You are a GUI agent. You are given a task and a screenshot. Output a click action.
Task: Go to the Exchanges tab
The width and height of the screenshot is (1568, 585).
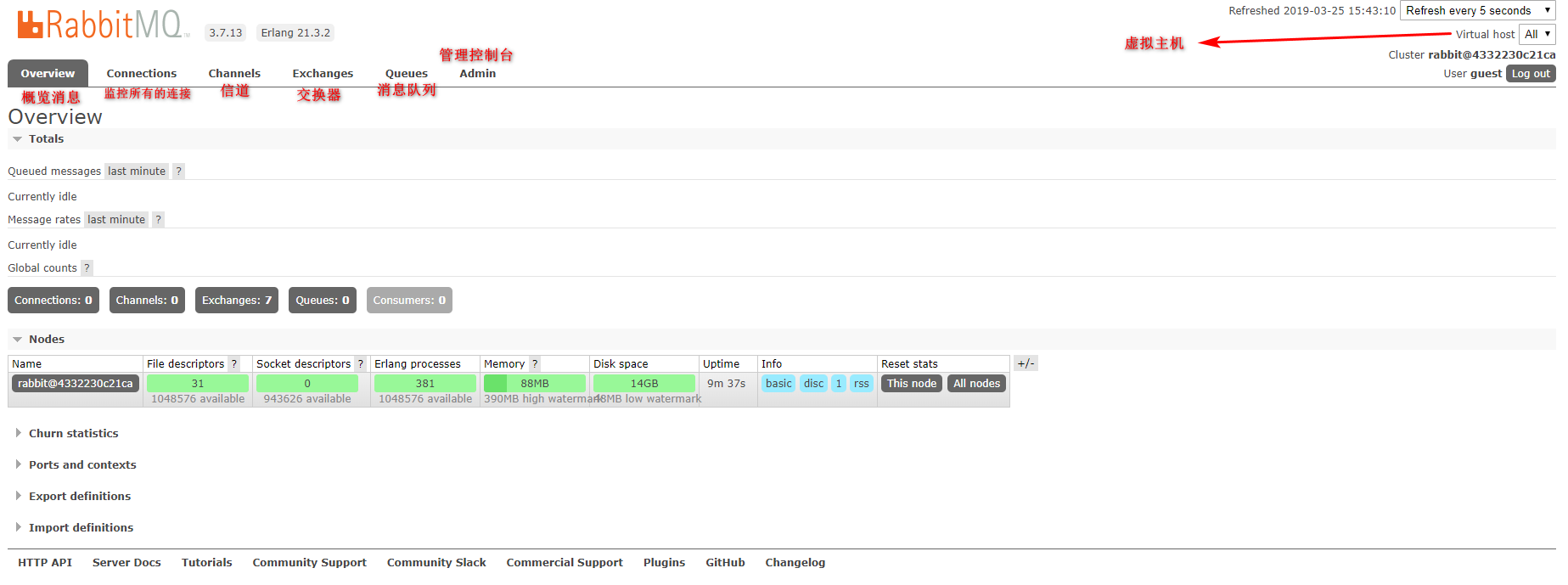click(x=323, y=74)
